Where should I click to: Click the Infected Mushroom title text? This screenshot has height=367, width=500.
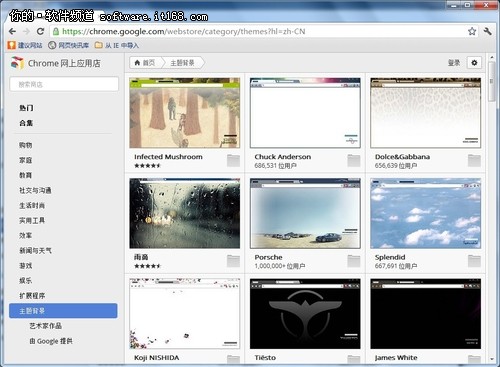coord(168,157)
